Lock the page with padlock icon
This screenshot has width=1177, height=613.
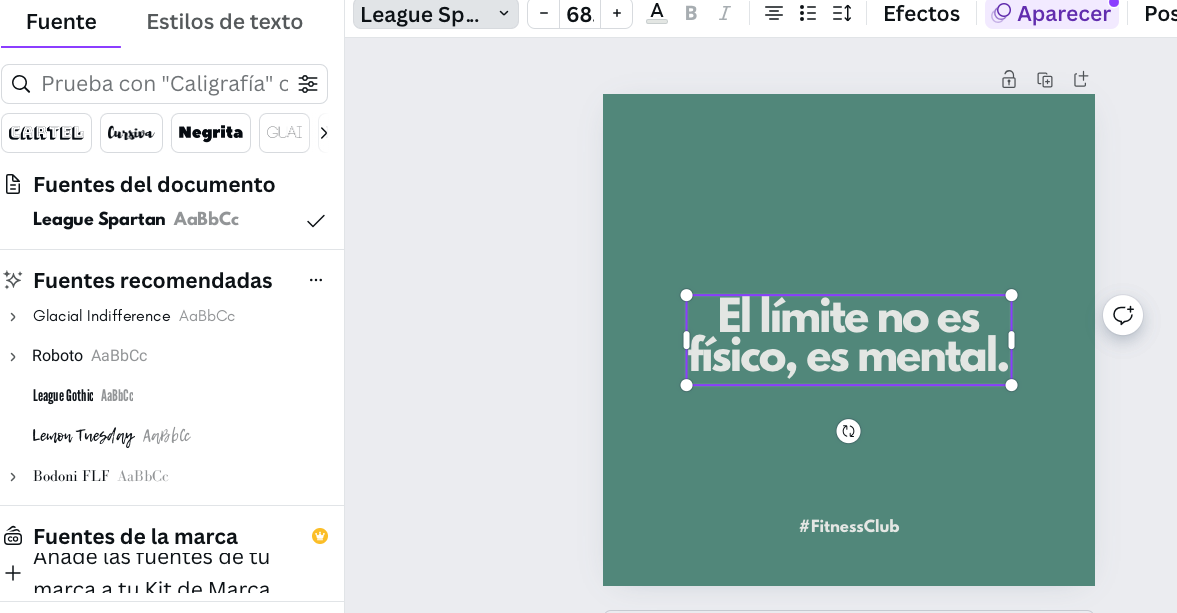pyautogui.click(x=1009, y=80)
